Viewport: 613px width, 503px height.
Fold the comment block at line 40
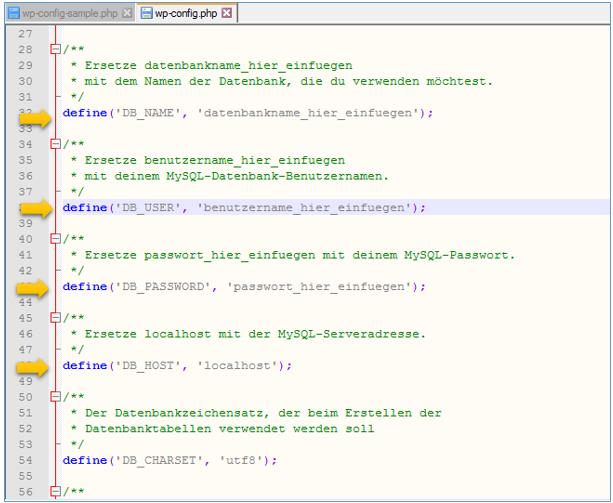(x=56, y=239)
